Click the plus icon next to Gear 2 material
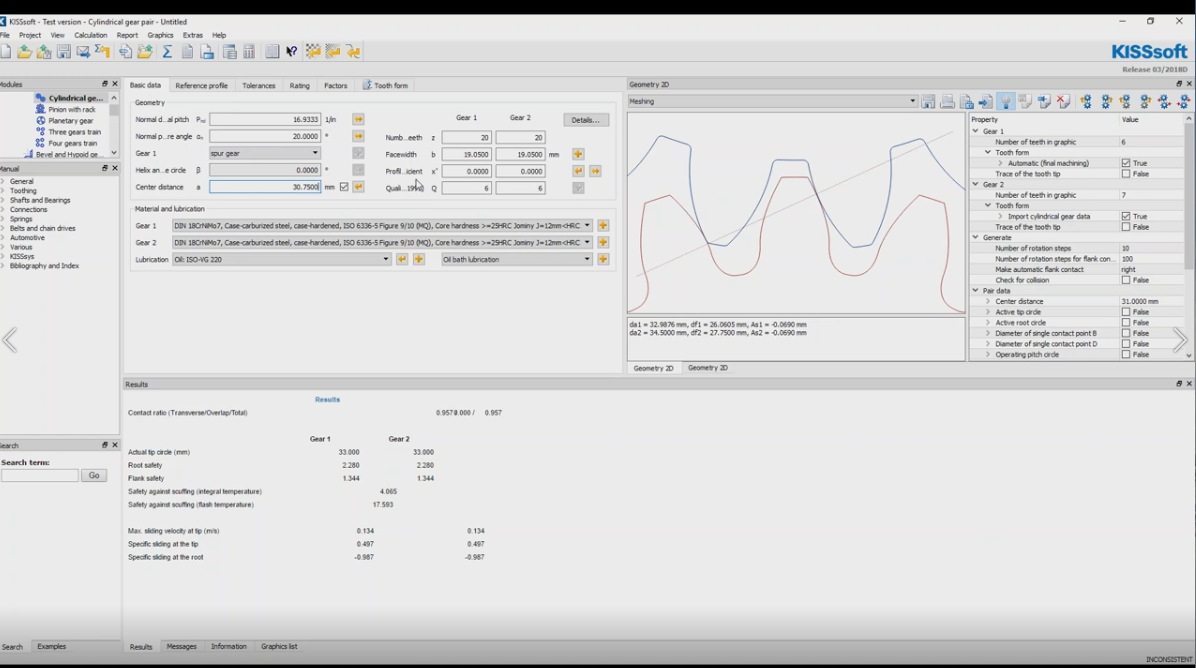Image resolution: width=1196 pixels, height=668 pixels. 603,242
